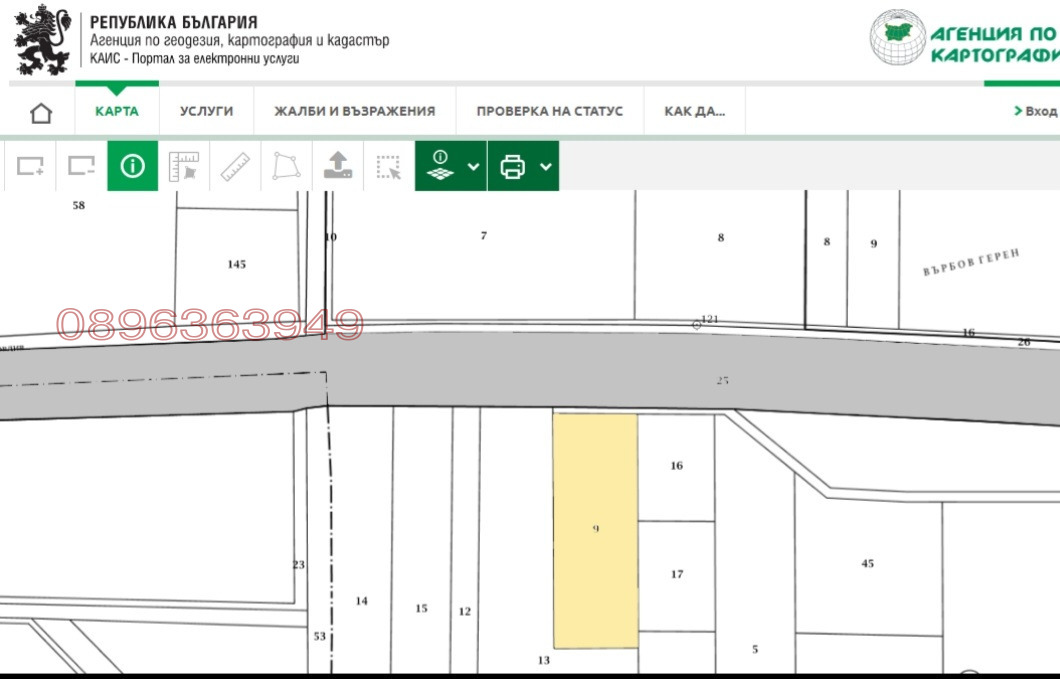This screenshot has height=679, width=1060.
Task: Click the Вход login link
Action: (1038, 111)
